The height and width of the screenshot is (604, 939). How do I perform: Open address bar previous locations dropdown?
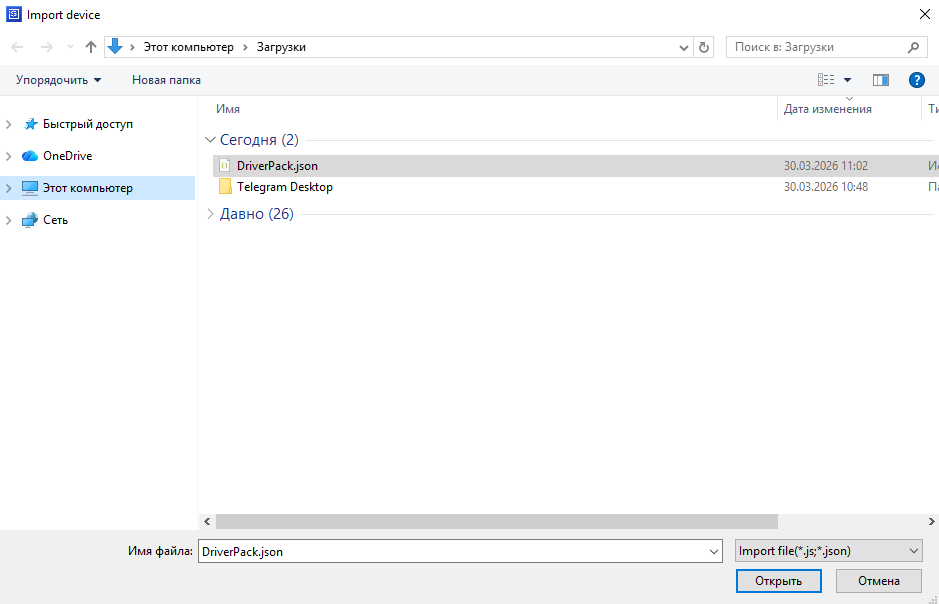(x=683, y=47)
